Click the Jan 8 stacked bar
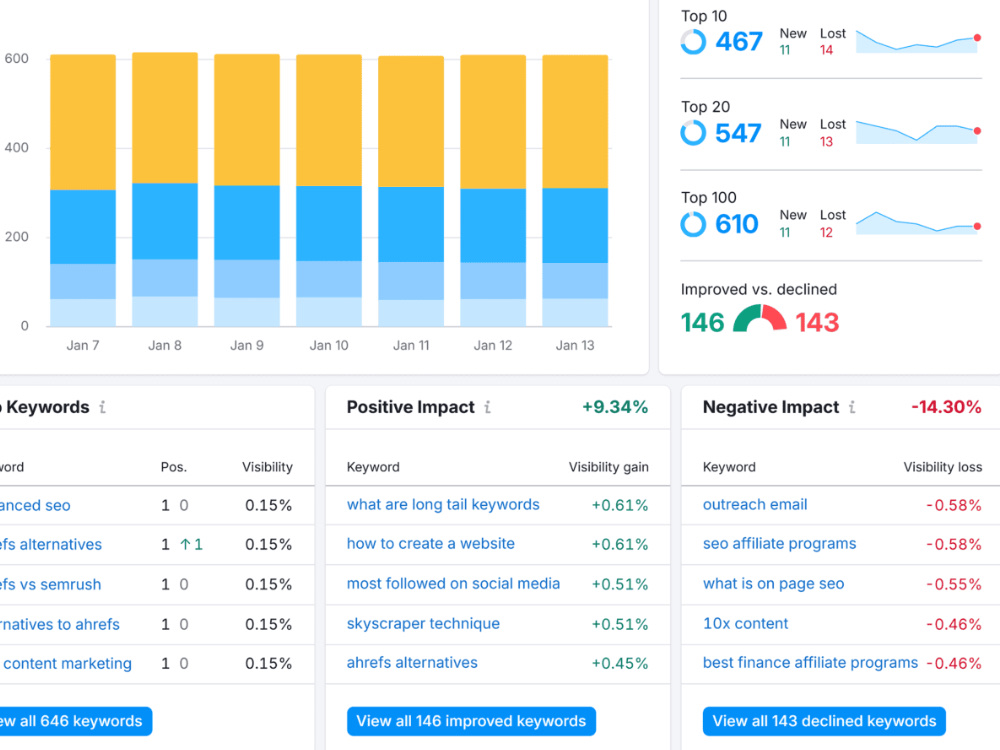The width and height of the screenshot is (1000, 750). (x=165, y=189)
